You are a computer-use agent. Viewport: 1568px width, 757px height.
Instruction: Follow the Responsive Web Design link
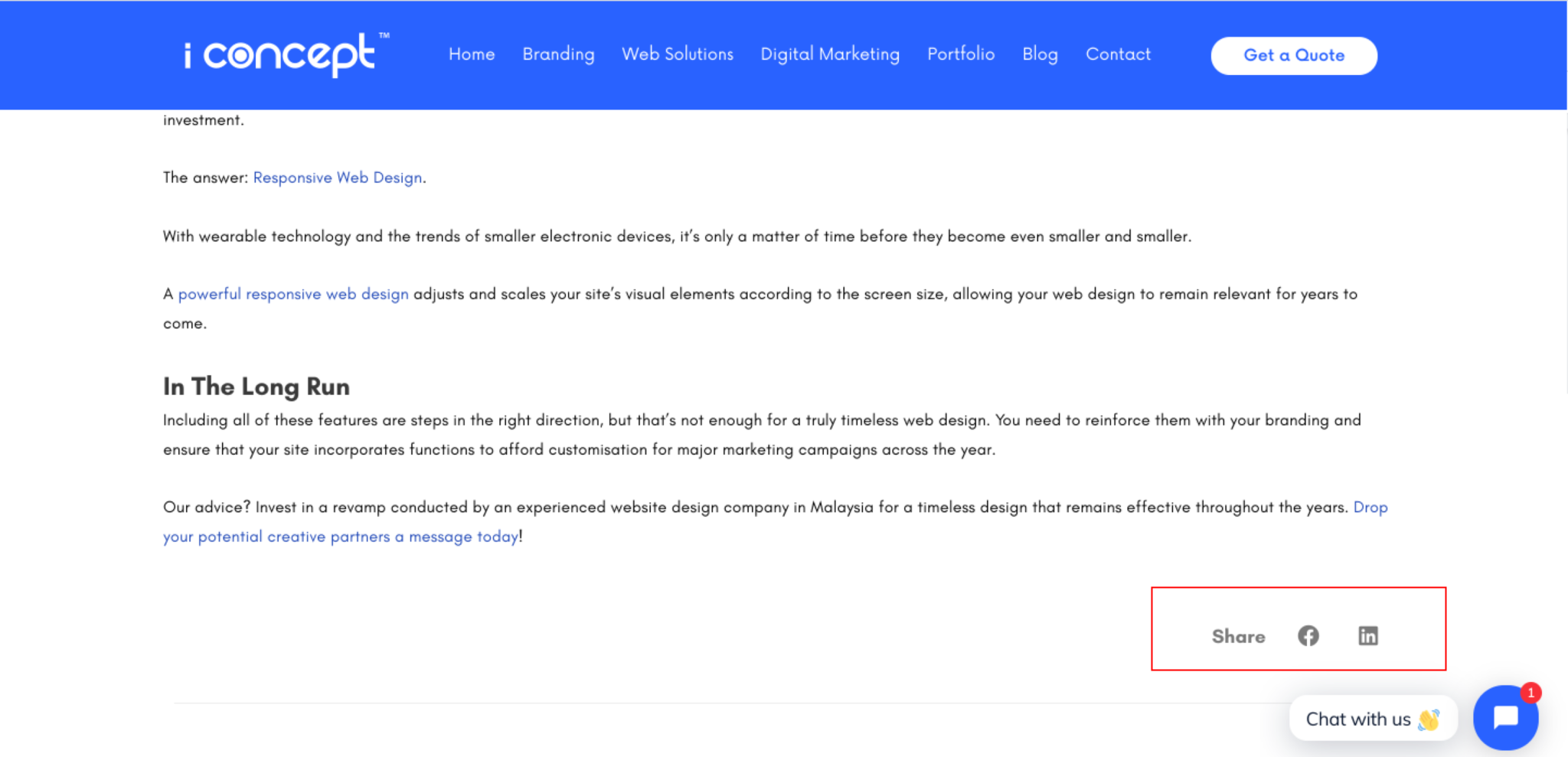click(x=338, y=178)
